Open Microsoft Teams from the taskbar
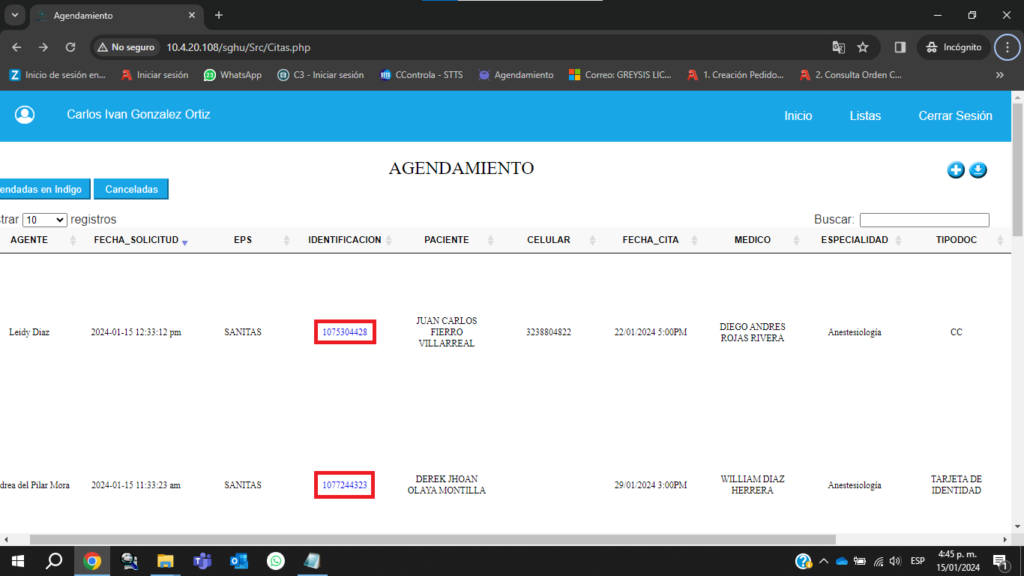The height and width of the screenshot is (576, 1024). tap(202, 561)
